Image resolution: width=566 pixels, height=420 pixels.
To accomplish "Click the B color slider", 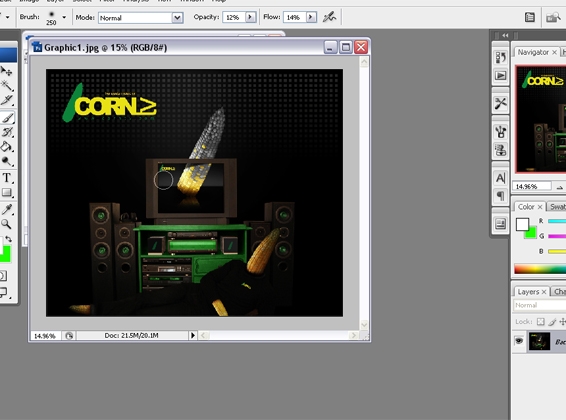I will coord(557,251).
